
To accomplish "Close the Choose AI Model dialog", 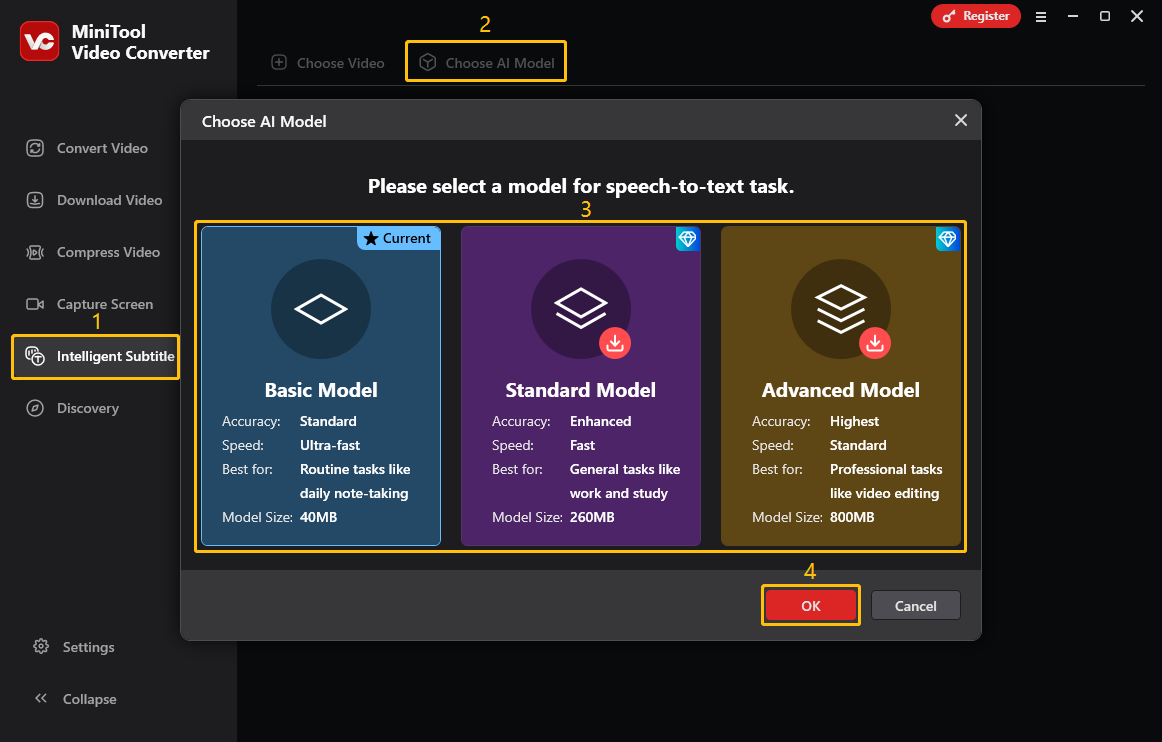I will pos(960,120).
